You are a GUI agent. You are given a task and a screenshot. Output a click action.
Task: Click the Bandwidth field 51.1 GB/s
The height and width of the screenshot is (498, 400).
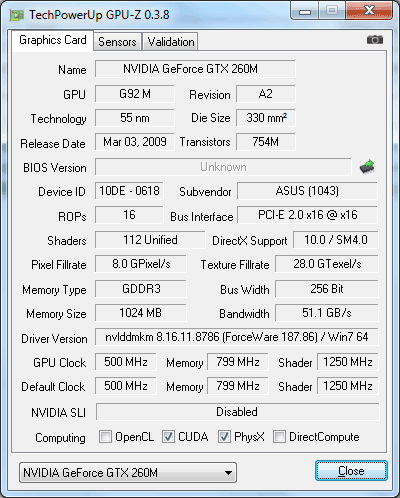[x=327, y=313]
